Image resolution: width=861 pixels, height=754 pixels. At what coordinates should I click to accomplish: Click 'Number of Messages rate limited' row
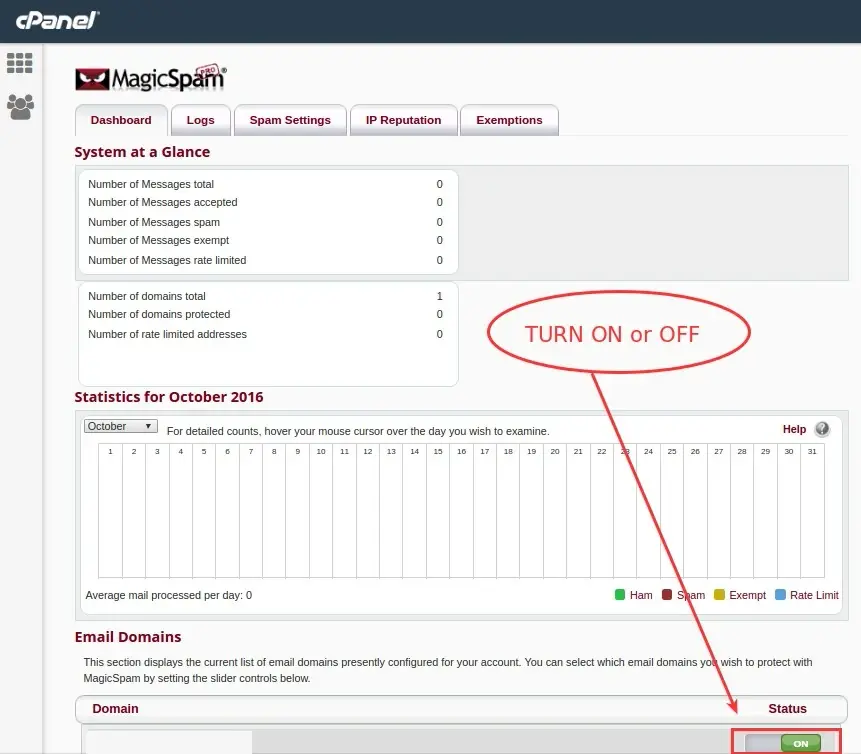coord(266,260)
